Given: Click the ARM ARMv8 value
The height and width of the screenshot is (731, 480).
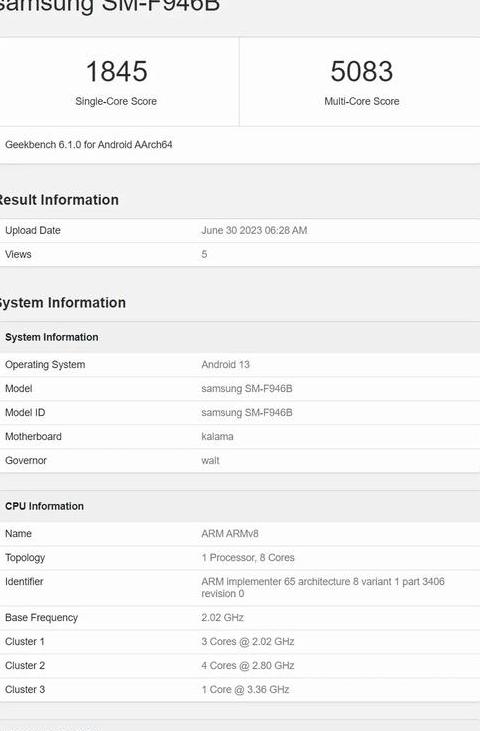Looking at the screenshot, I should pyautogui.click(x=230, y=534).
